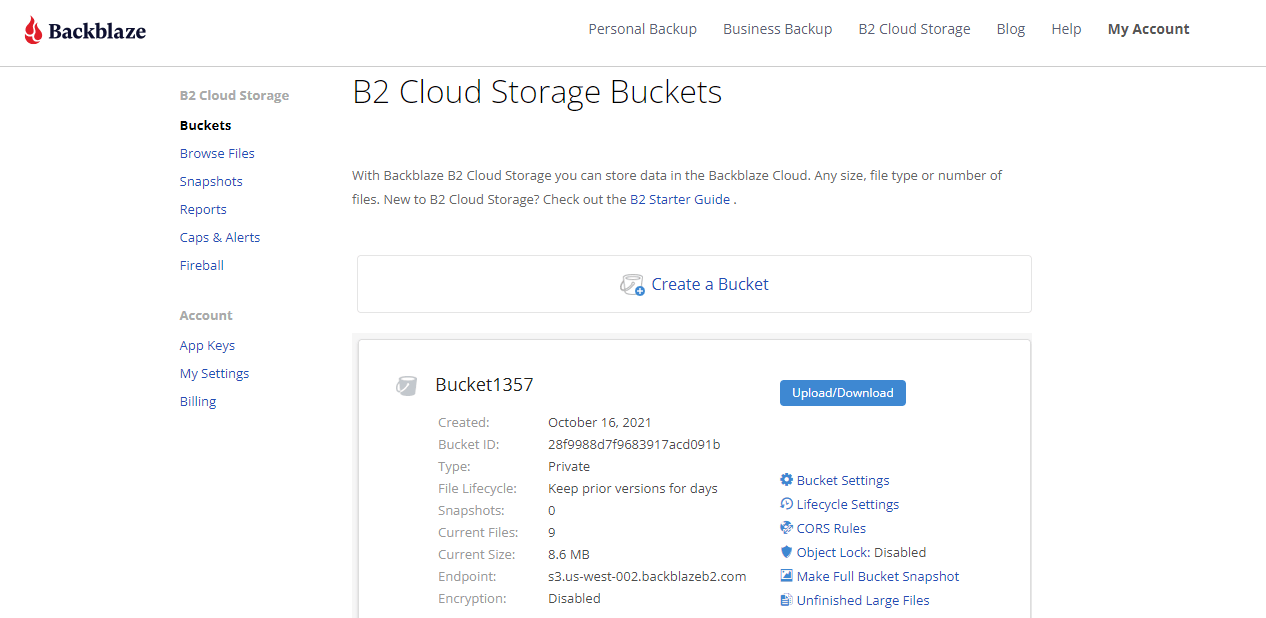The height and width of the screenshot is (618, 1266).
Task: Open the Personal Backup menu item
Action: 642,29
